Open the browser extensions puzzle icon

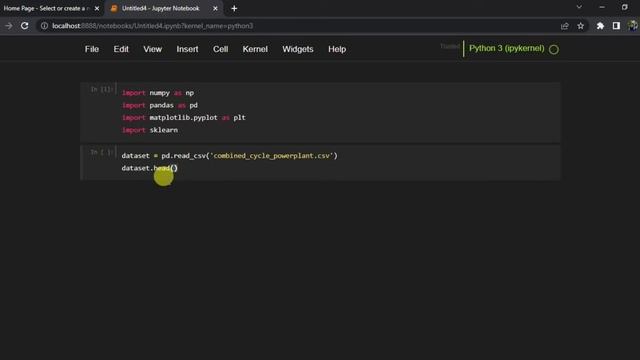point(600,26)
